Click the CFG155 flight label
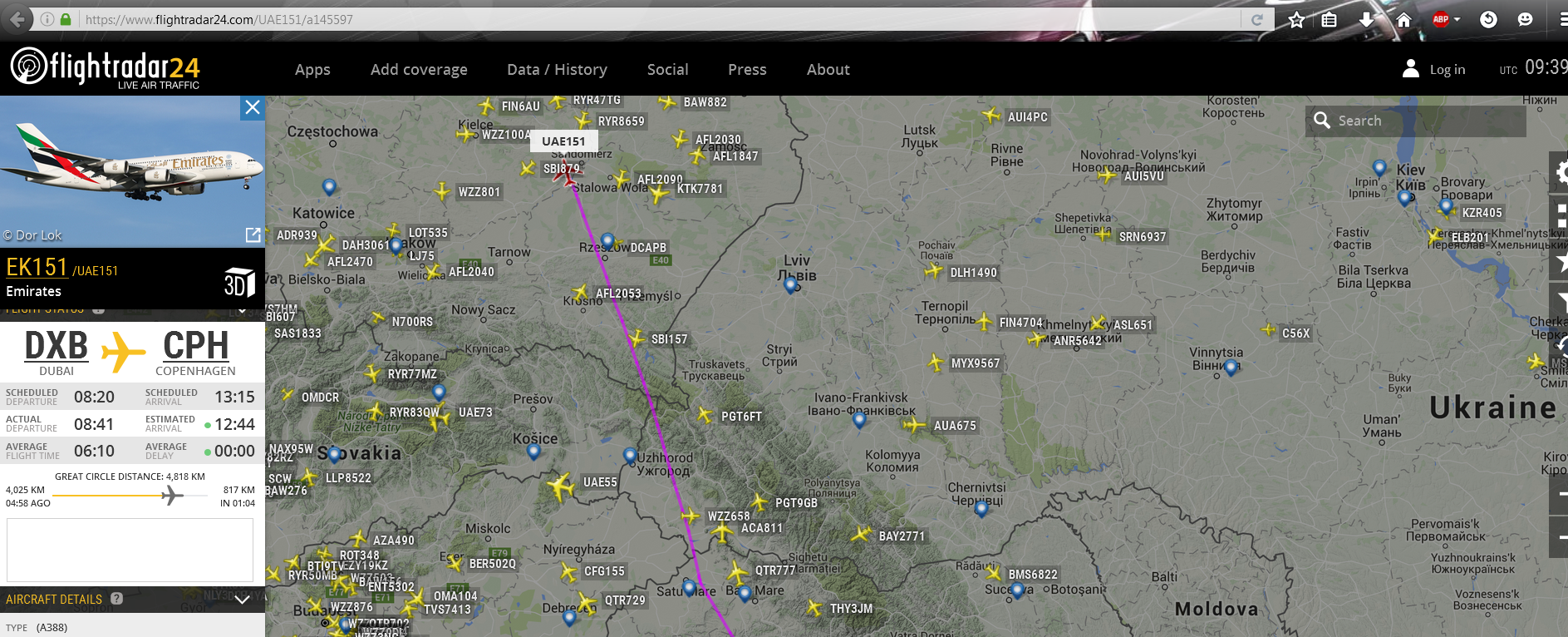The height and width of the screenshot is (637, 1568). tap(604, 571)
